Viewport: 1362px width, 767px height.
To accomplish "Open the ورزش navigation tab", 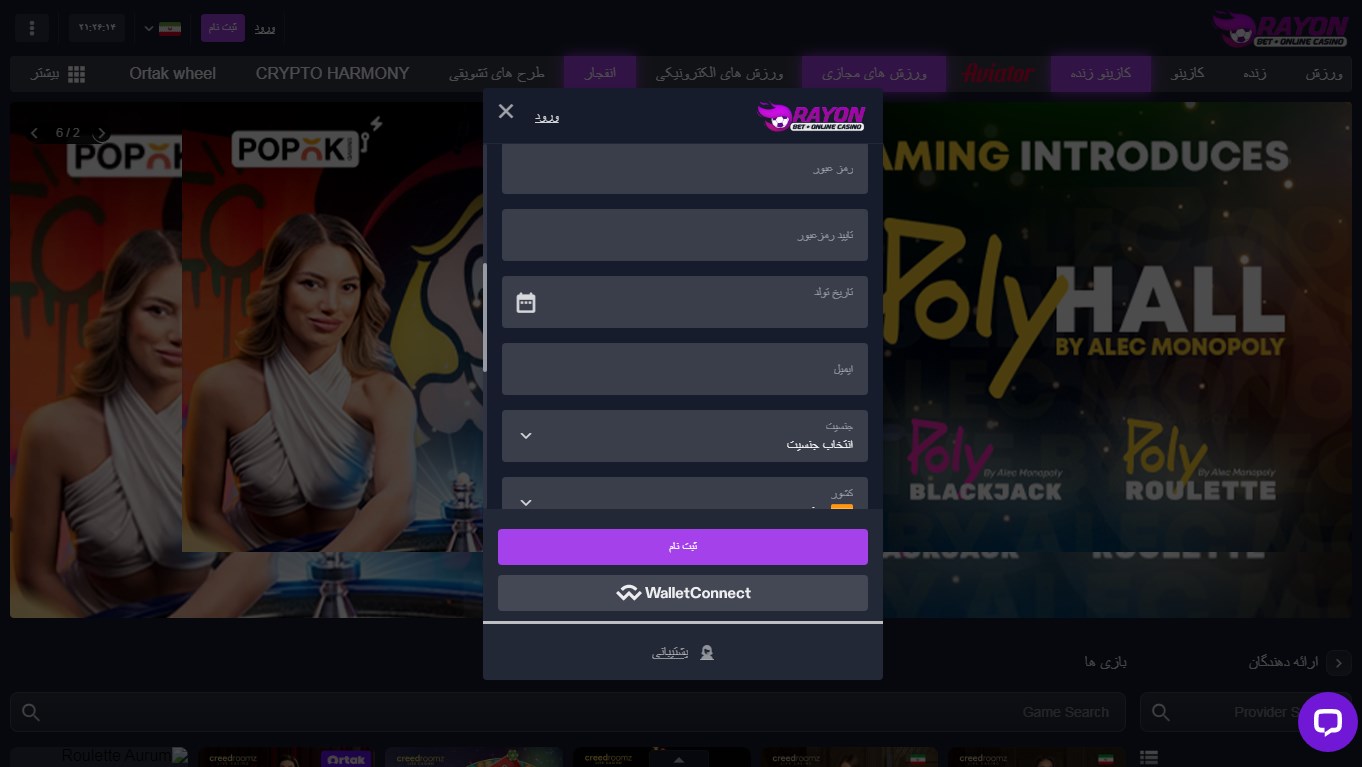I will point(1324,74).
